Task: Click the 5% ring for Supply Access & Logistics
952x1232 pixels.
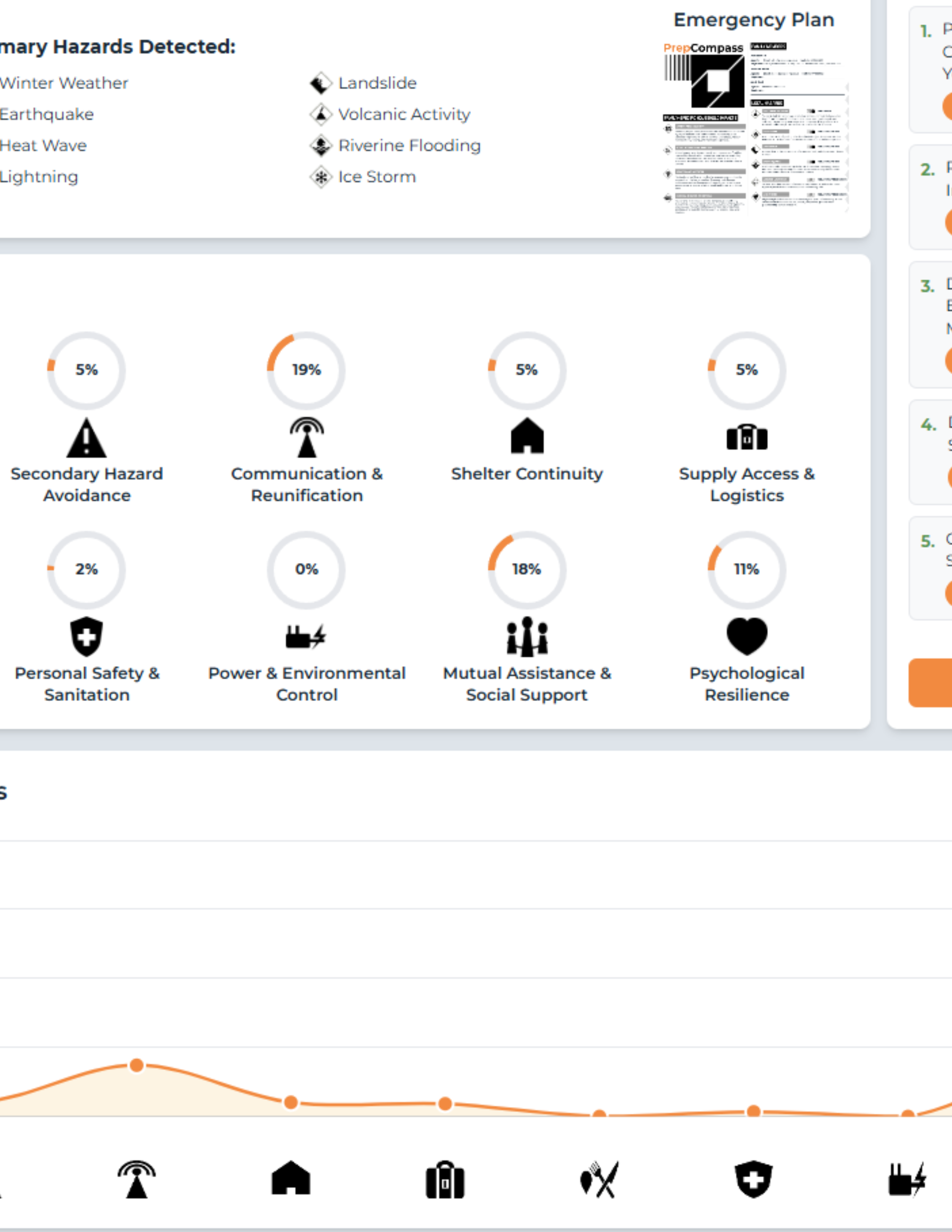Action: coord(747,371)
